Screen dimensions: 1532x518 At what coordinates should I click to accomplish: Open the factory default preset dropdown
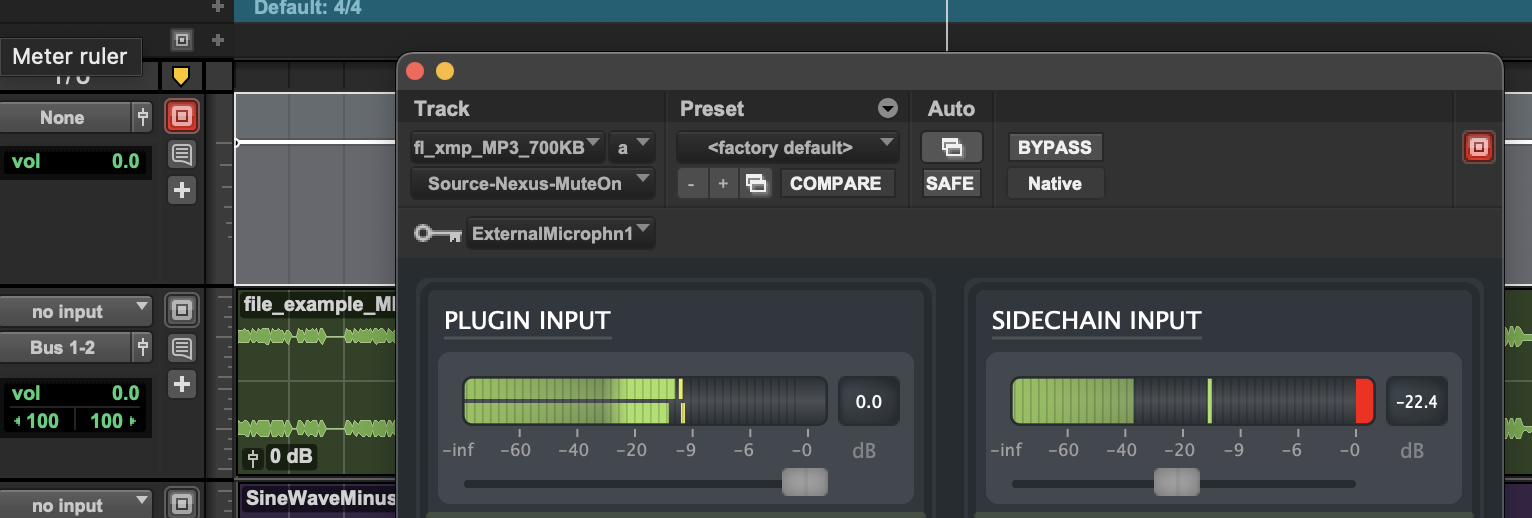point(786,147)
